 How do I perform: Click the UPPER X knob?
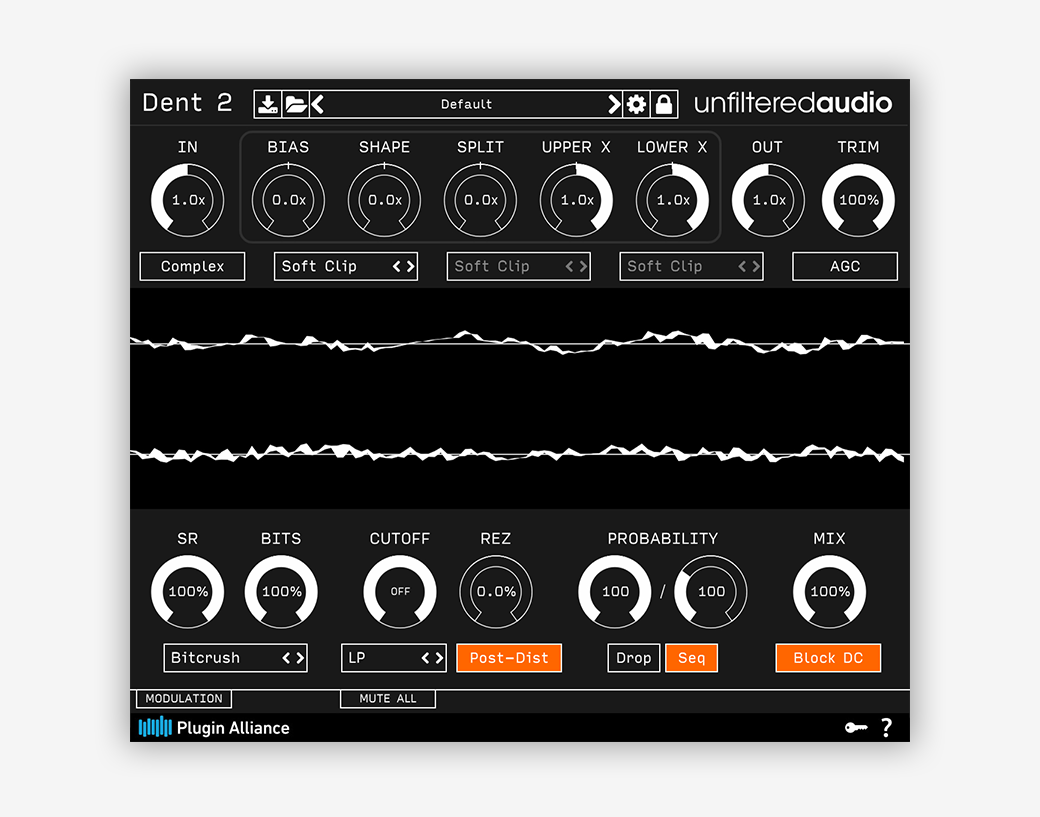pyautogui.click(x=576, y=200)
